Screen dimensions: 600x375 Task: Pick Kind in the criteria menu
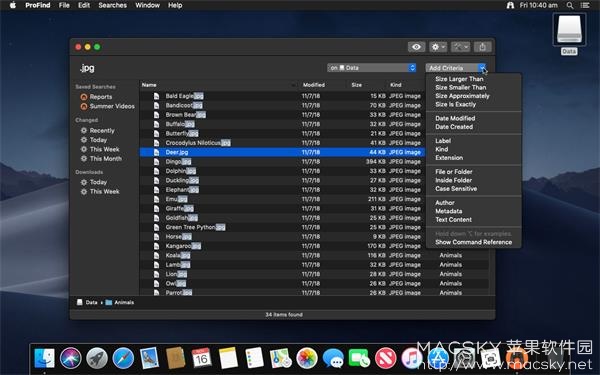pos(442,149)
